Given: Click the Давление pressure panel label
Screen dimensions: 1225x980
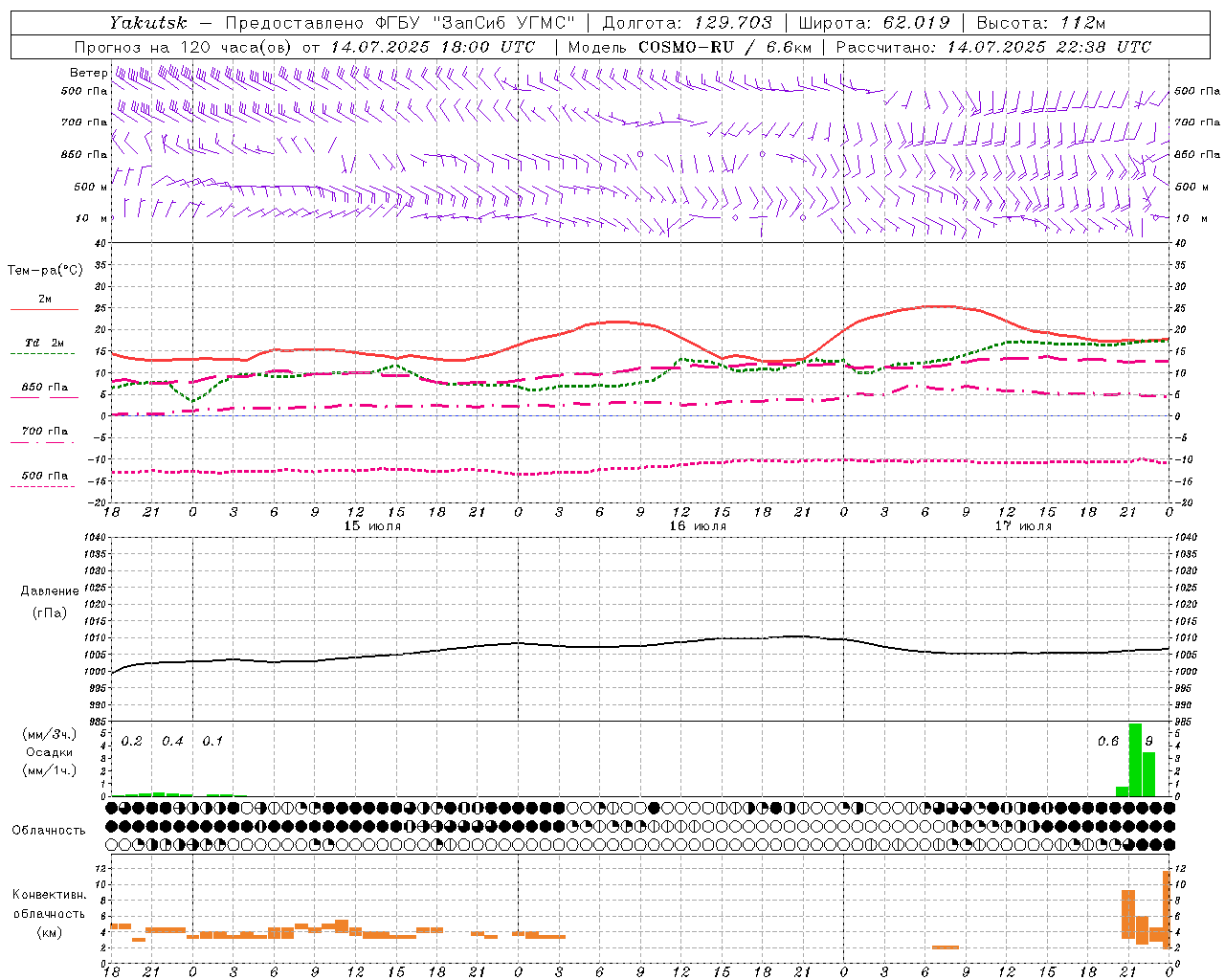Looking at the screenshot, I should click(50, 591).
